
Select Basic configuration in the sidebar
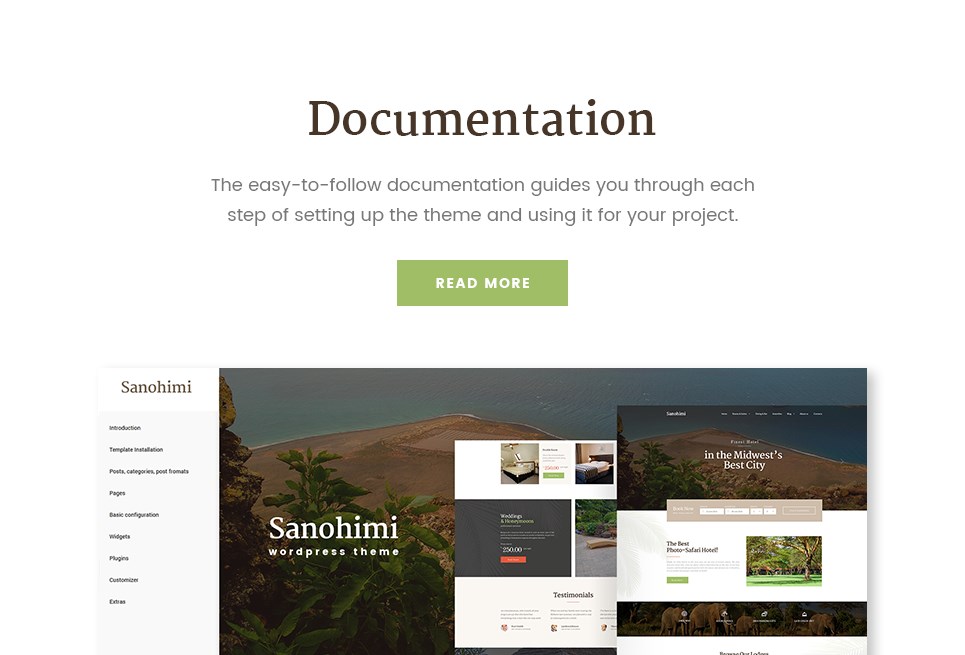[x=134, y=515]
